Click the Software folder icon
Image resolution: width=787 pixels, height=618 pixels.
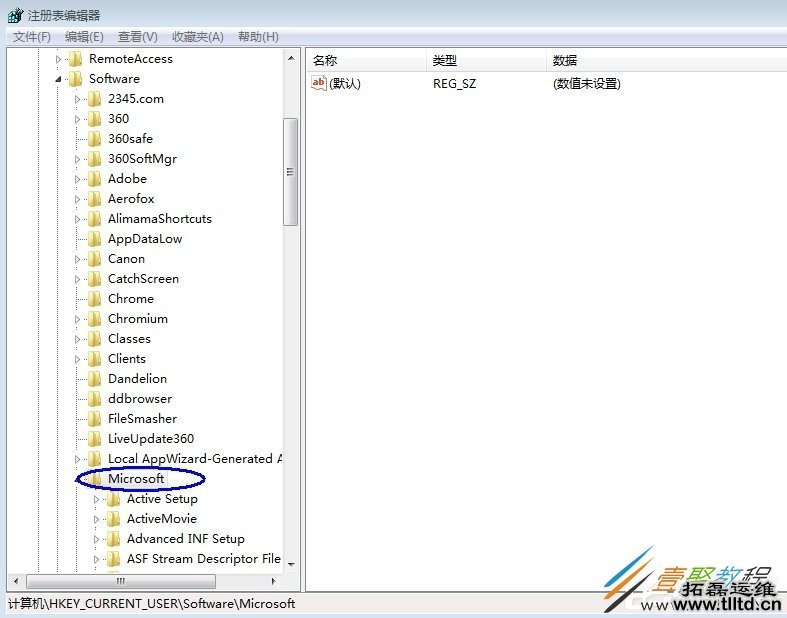(75, 79)
